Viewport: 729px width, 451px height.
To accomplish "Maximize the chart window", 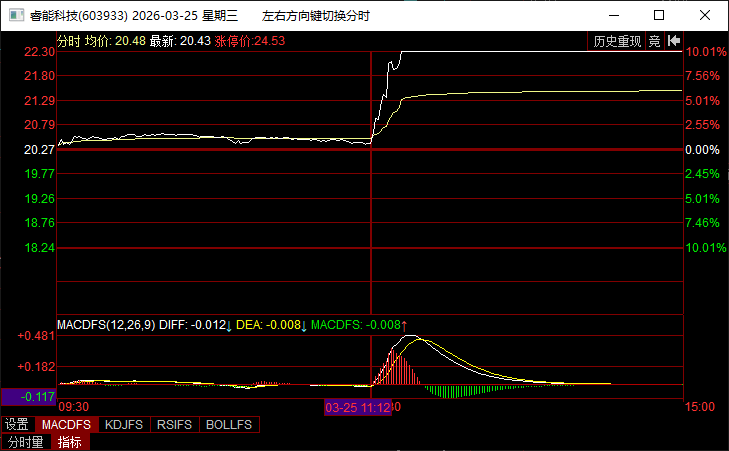I will pos(658,16).
